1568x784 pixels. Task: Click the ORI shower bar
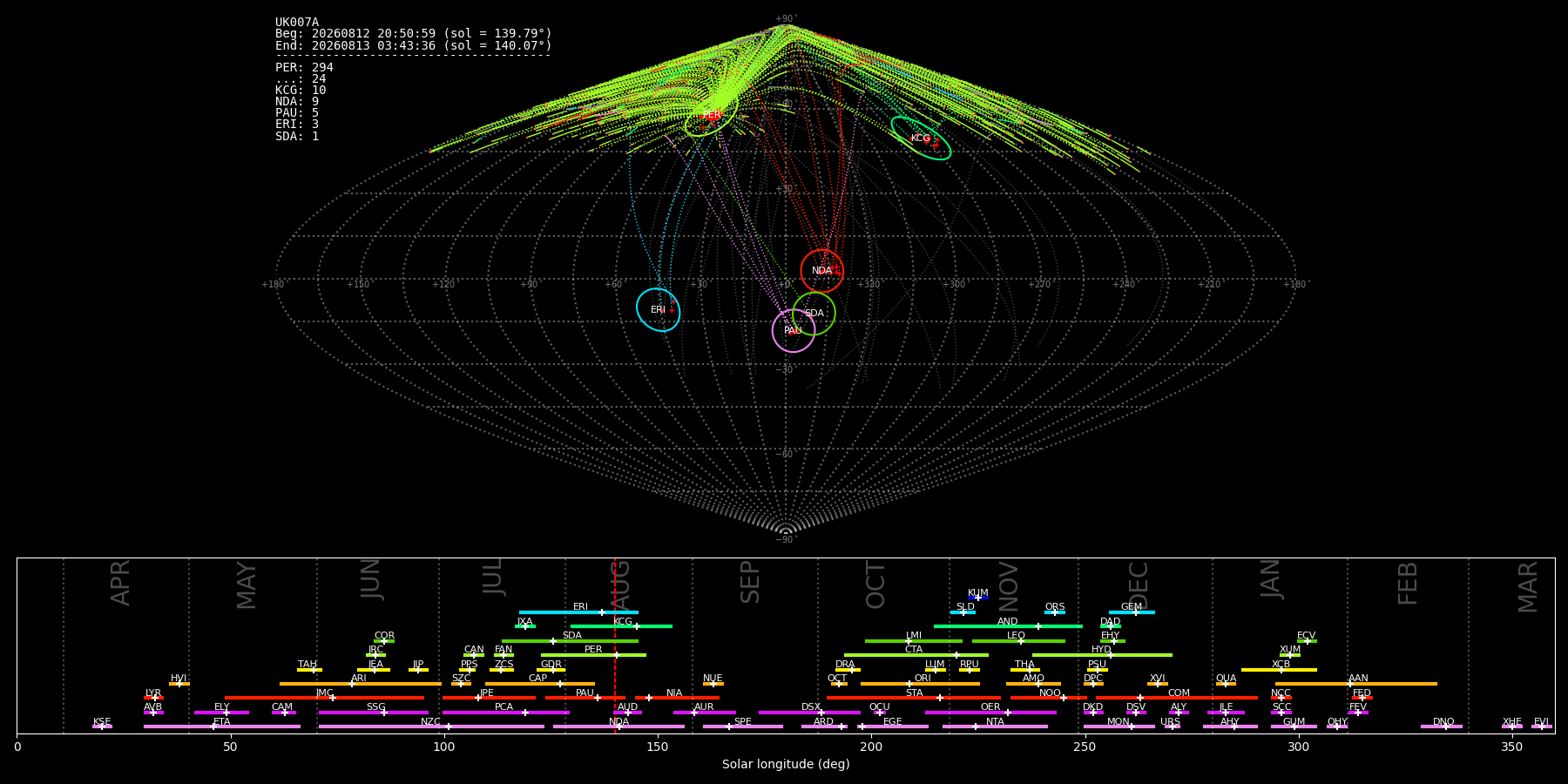[920, 684]
